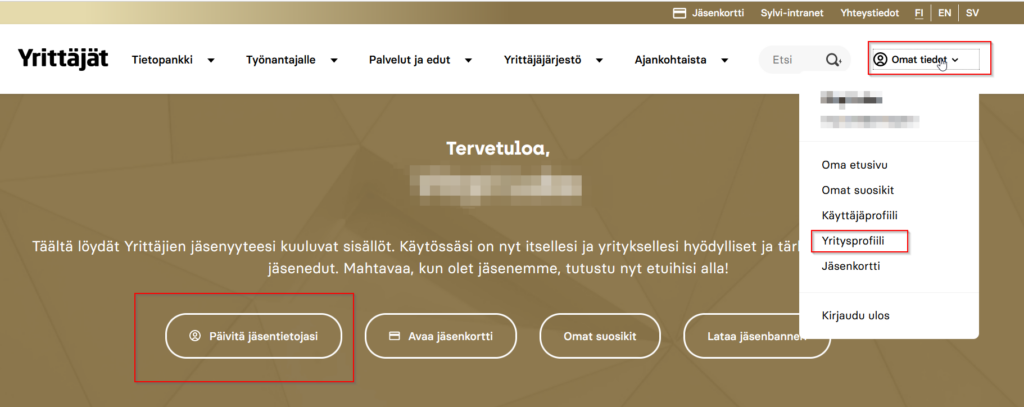The width and height of the screenshot is (1024, 407).
Task: Switch language to FI
Action: click(x=918, y=13)
